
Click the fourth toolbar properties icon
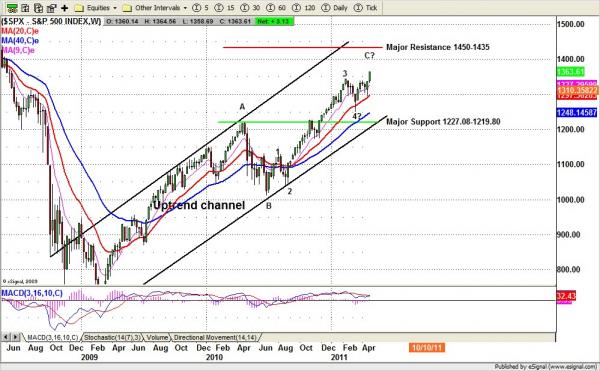coord(51,8)
